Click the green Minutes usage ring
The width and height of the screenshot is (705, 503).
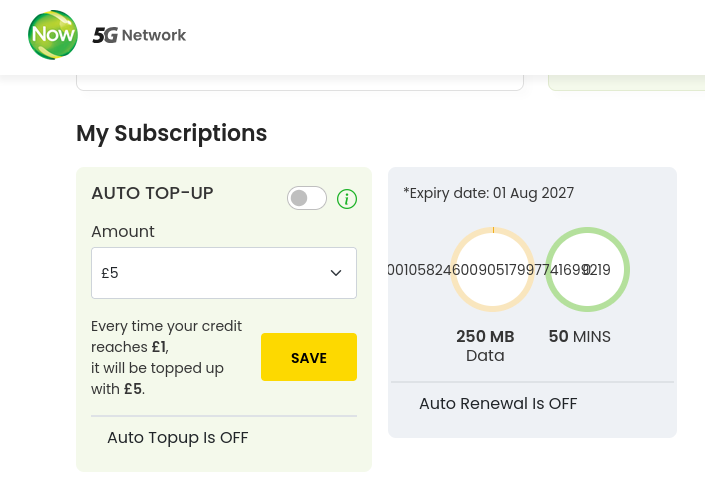(587, 270)
